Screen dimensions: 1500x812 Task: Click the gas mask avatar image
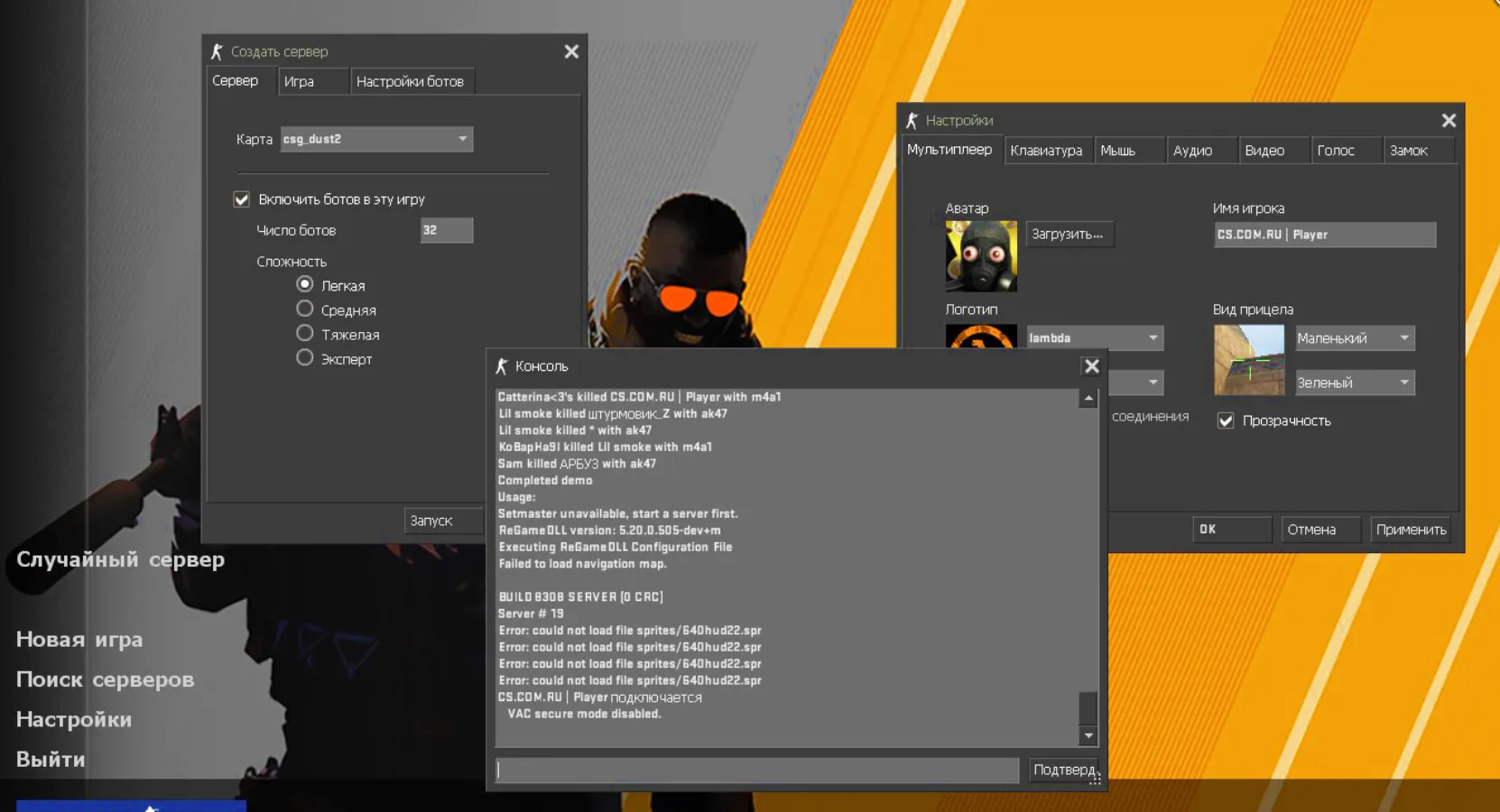pyautogui.click(x=981, y=256)
